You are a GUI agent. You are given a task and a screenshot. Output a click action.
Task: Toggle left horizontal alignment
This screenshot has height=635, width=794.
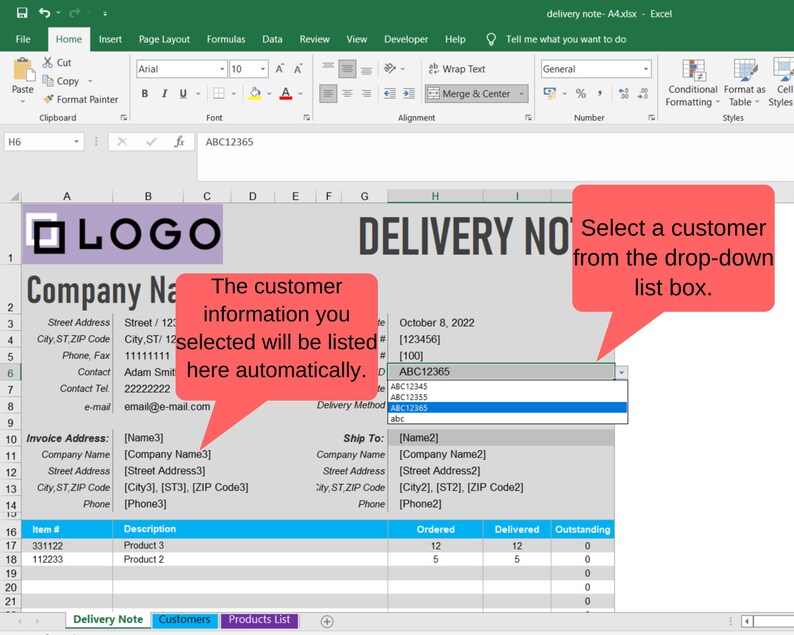(x=328, y=94)
